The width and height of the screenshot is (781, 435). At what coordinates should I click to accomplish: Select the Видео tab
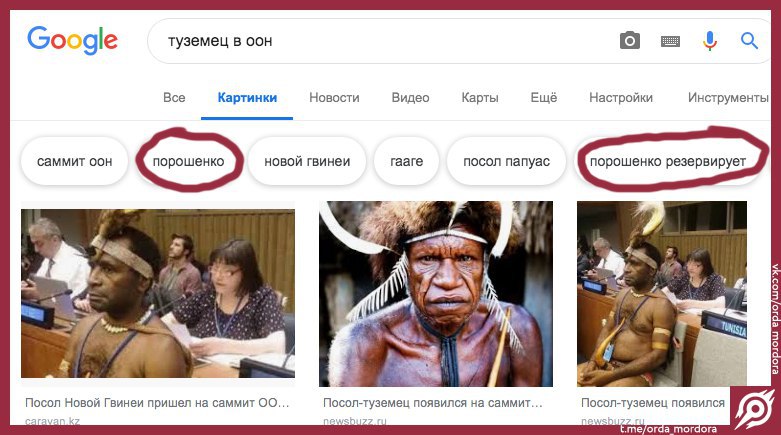(410, 98)
